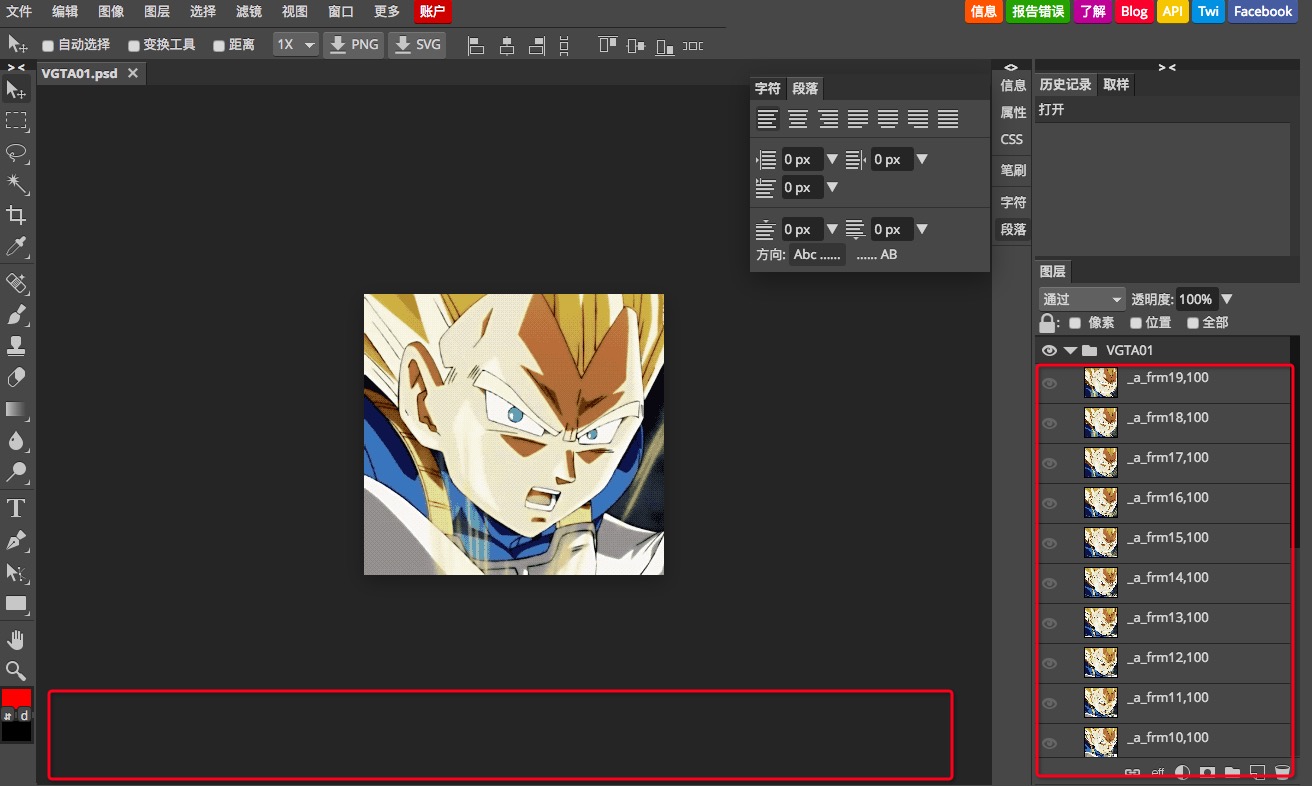Toggle the 变换工具 checkbox
Image resolution: width=1312 pixels, height=786 pixels.
134,46
